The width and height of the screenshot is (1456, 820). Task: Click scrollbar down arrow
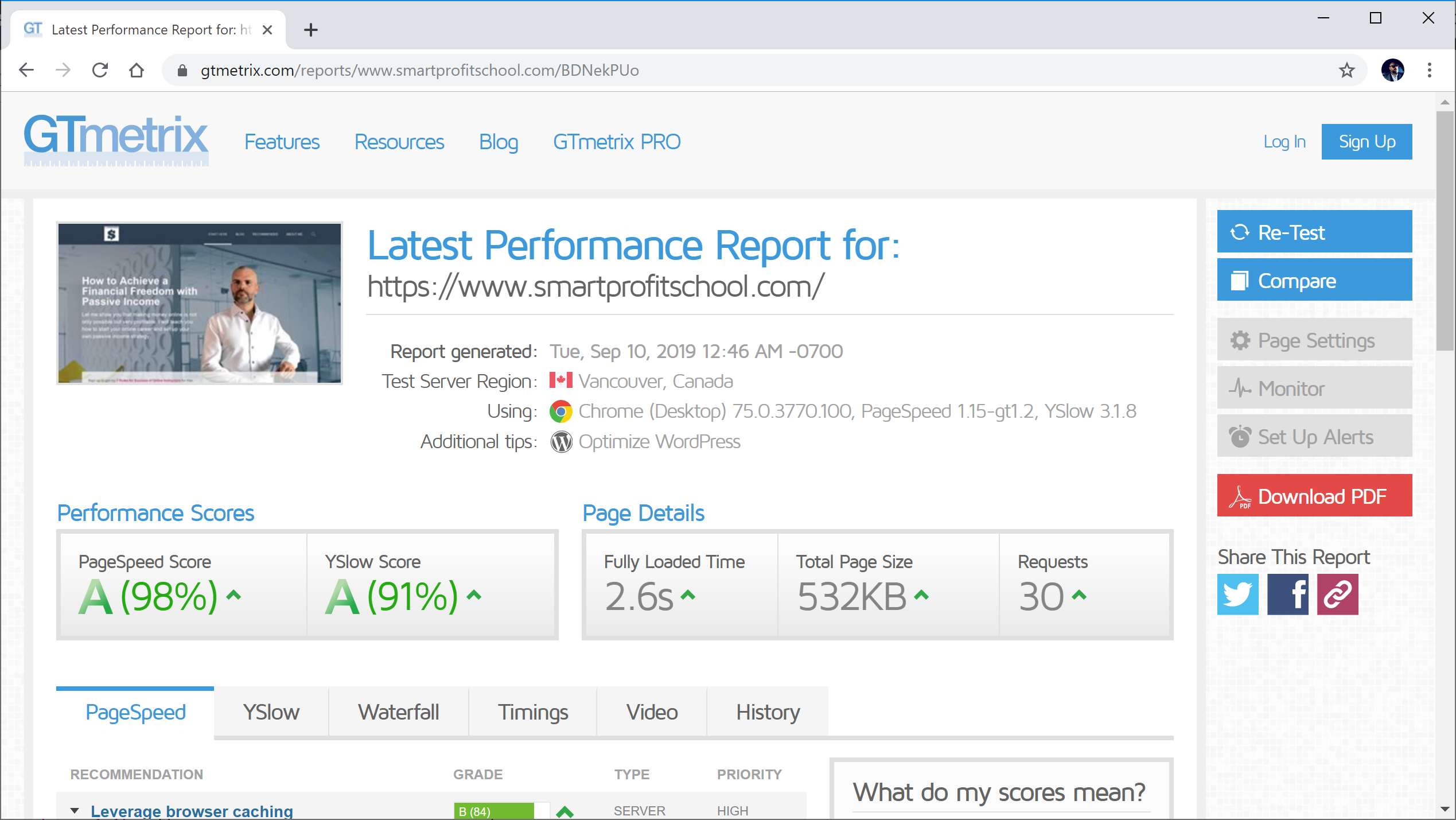tap(1445, 809)
